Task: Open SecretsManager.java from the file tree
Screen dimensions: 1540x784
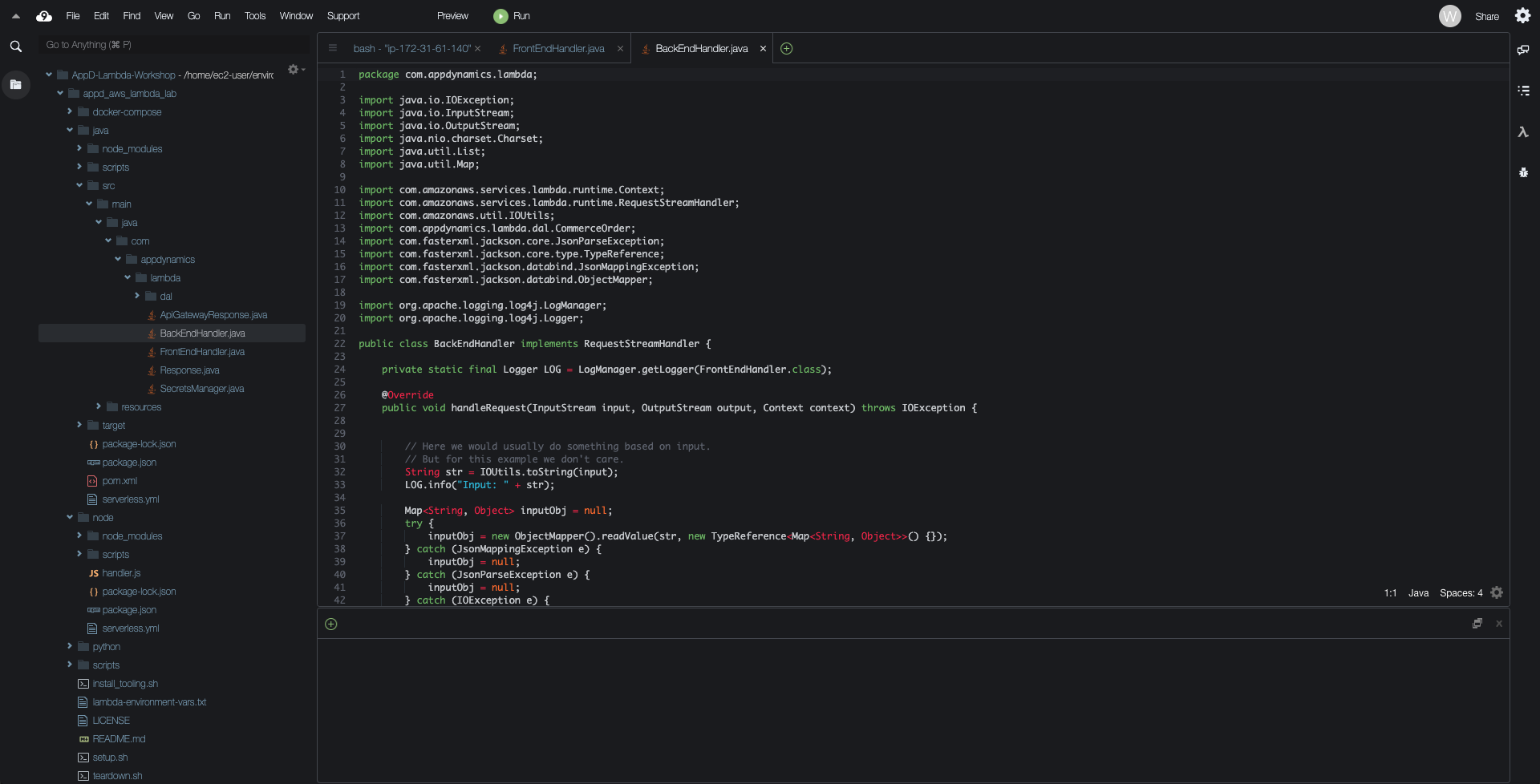Action: point(201,389)
